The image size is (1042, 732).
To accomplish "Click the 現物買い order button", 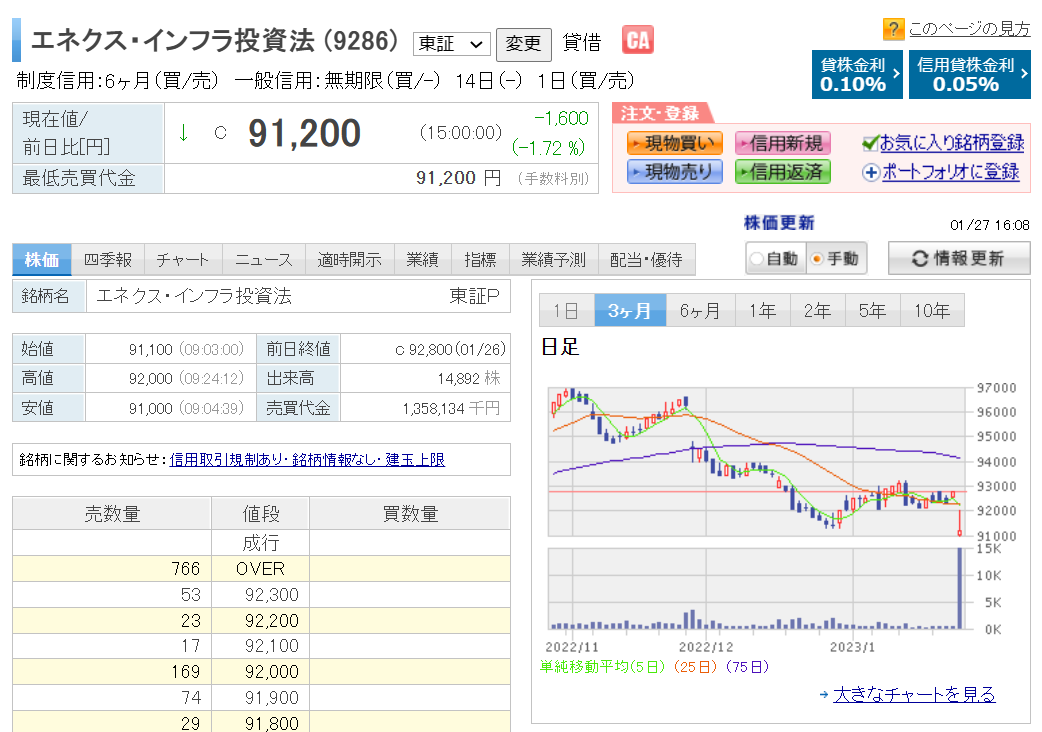I will (675, 143).
